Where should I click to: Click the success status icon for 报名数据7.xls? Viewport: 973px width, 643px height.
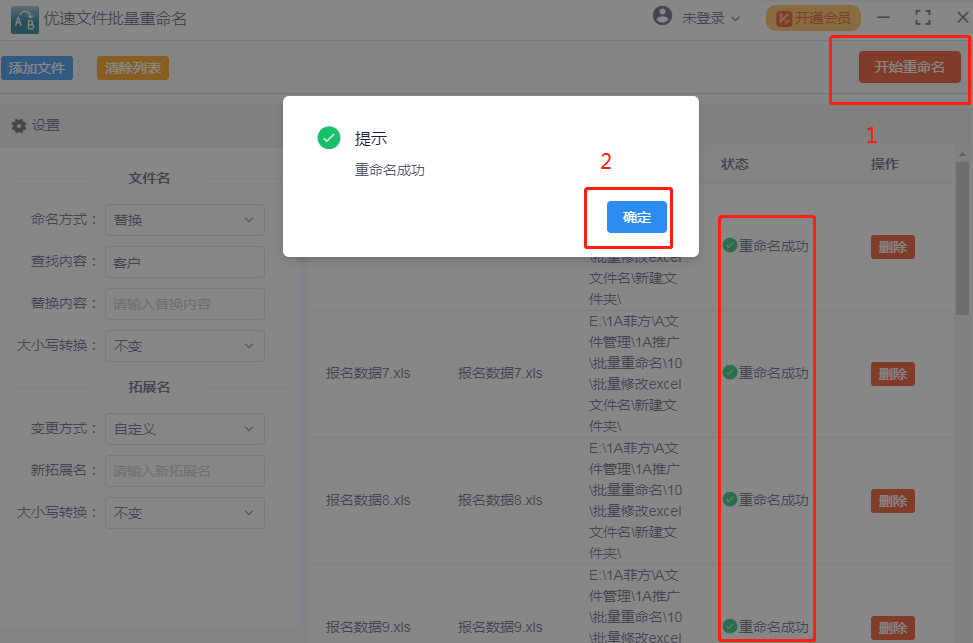tap(730, 372)
